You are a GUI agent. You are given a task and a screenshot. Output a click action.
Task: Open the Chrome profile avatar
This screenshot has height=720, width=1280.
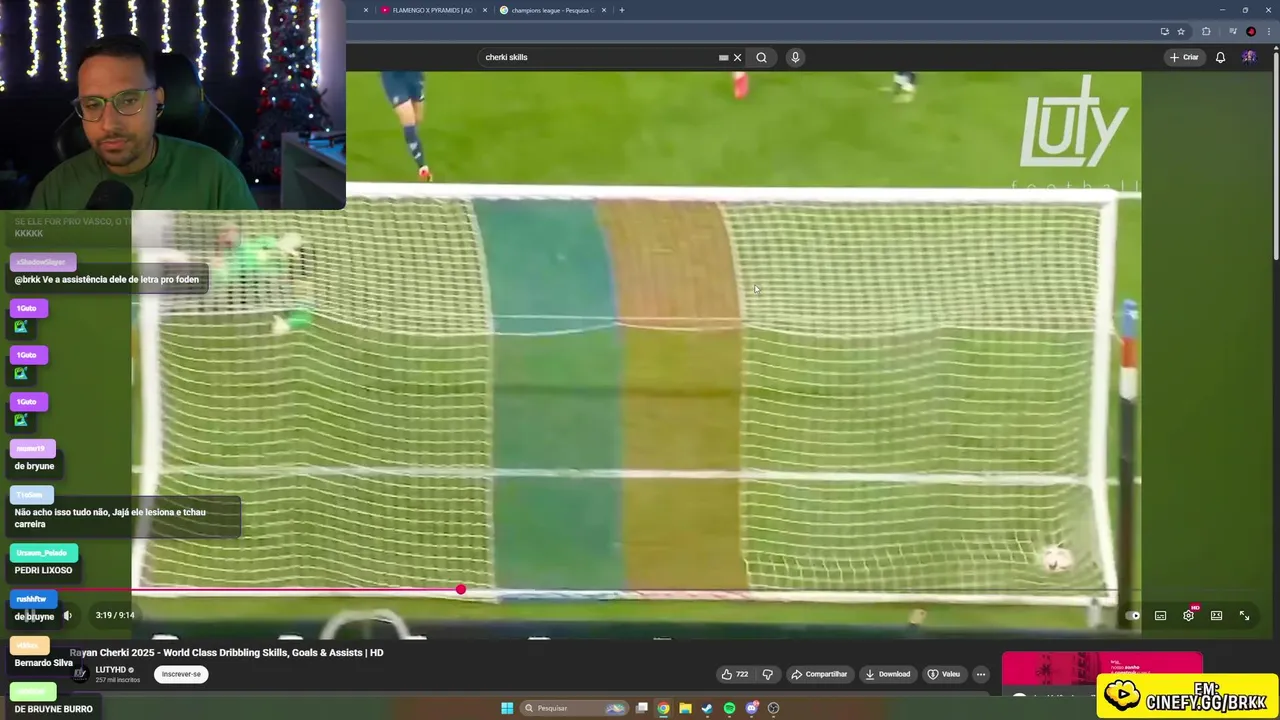[x=1251, y=31]
